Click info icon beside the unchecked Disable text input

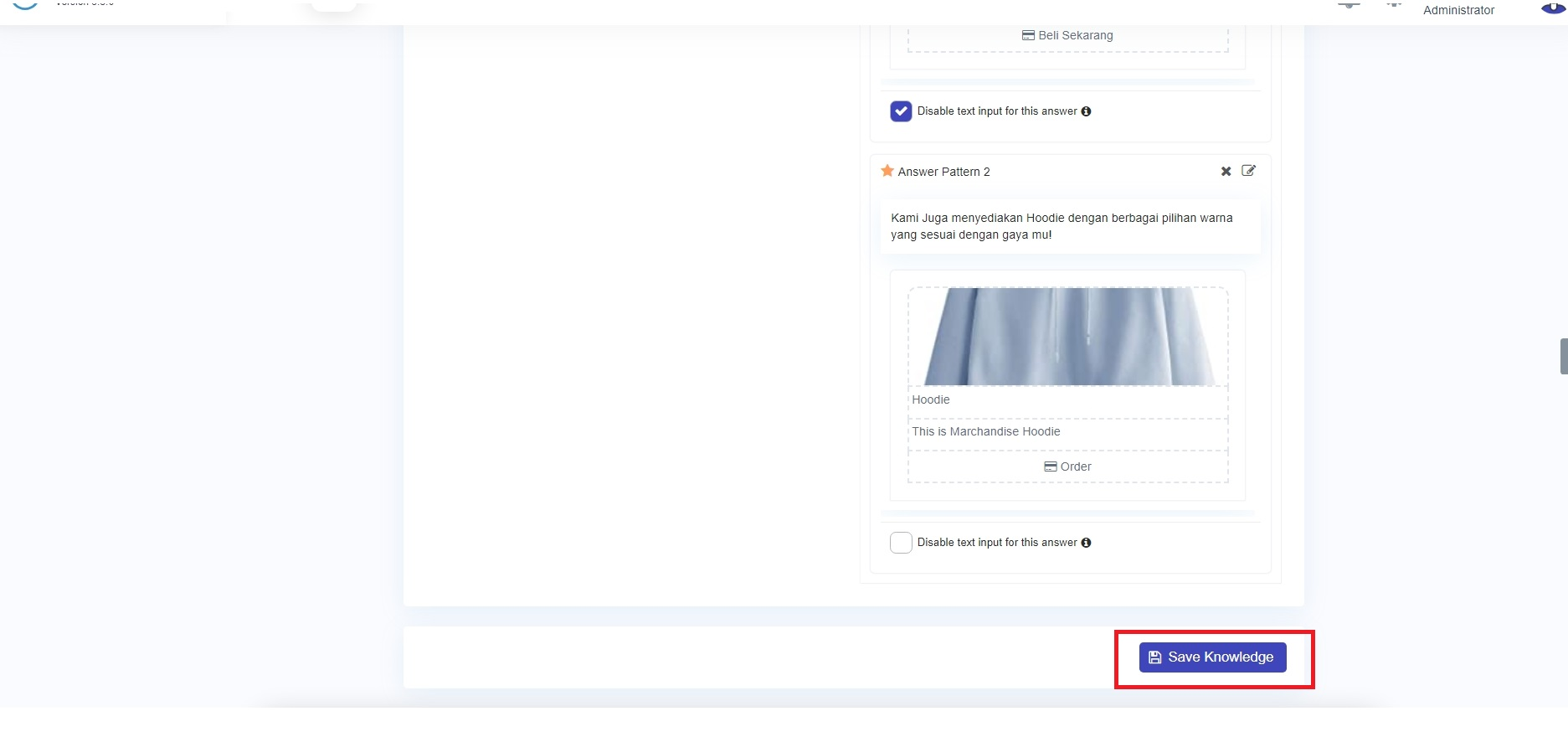[x=1086, y=543]
